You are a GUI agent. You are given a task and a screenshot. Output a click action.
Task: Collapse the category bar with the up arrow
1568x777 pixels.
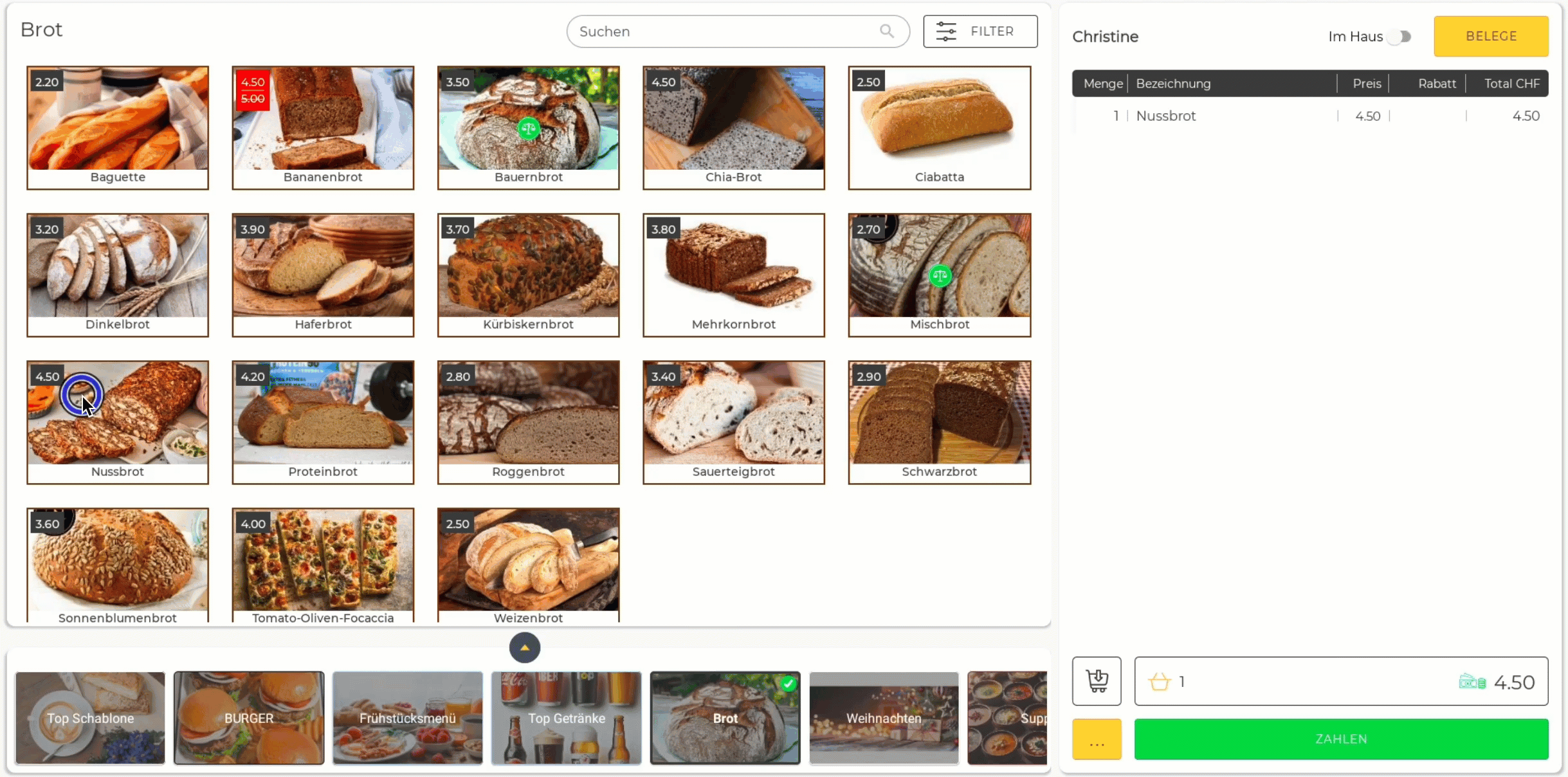click(x=525, y=648)
